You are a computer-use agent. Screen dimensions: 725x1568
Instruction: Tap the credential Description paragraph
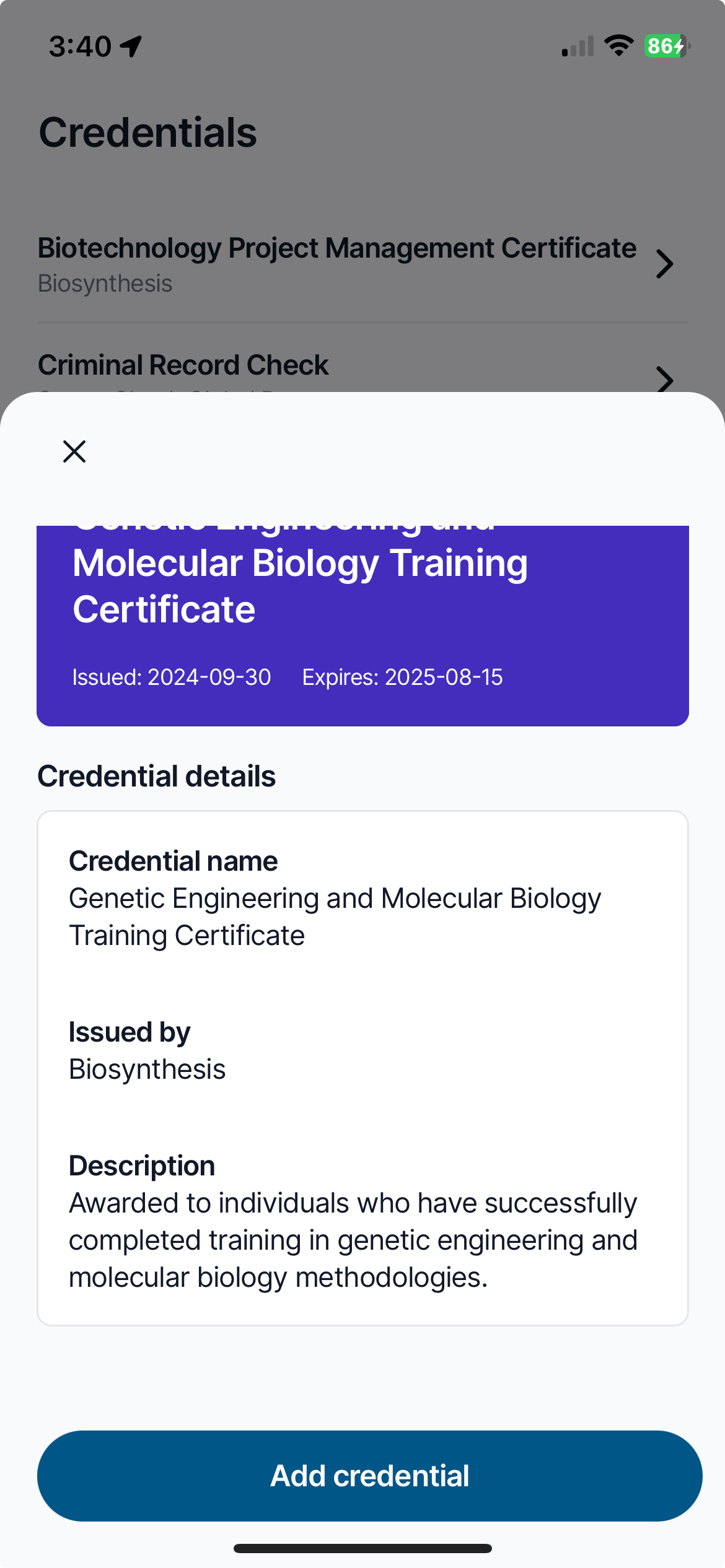[353, 1240]
